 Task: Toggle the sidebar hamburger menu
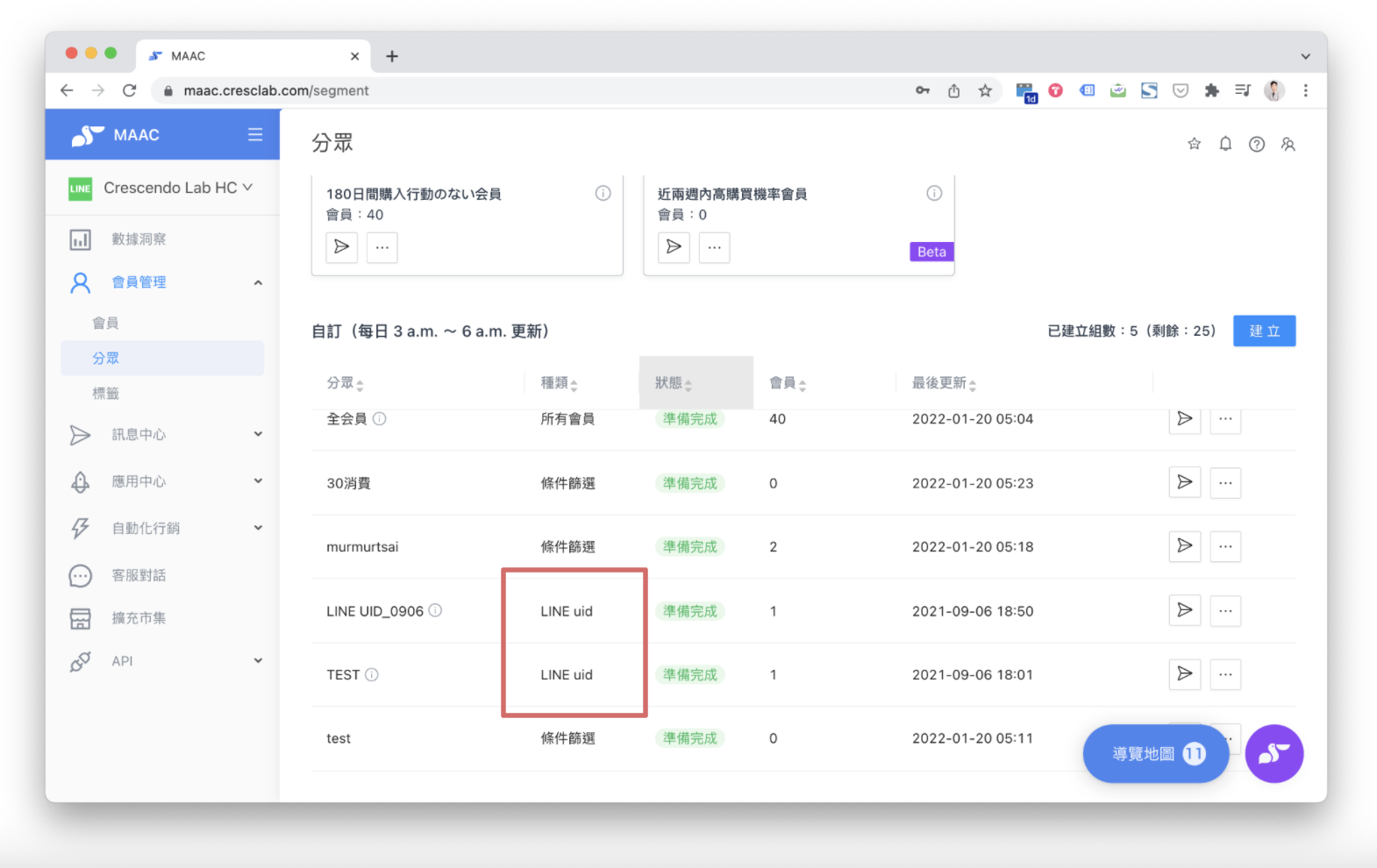click(255, 134)
